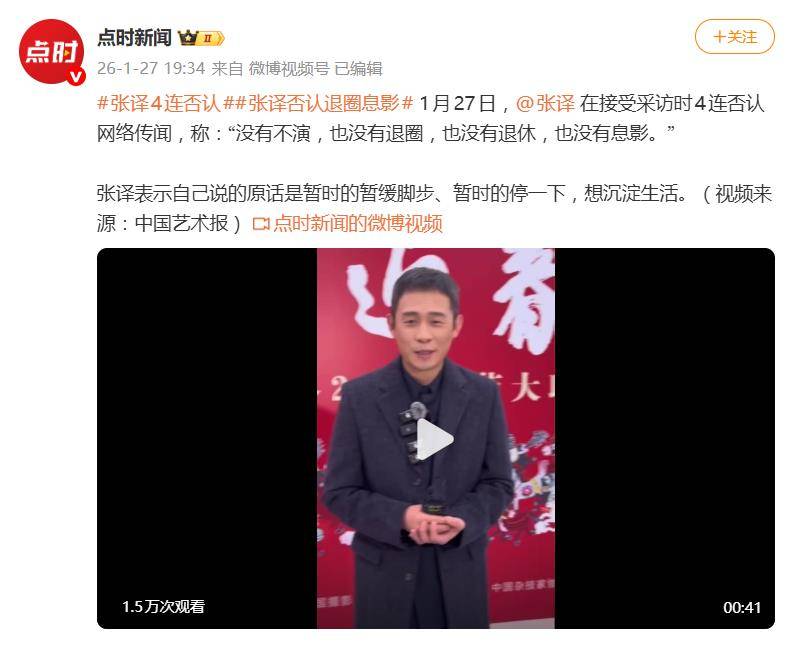Viewport: 795px width, 646px height.
Task: Click the gold crown level II badge
Action: click(x=201, y=38)
